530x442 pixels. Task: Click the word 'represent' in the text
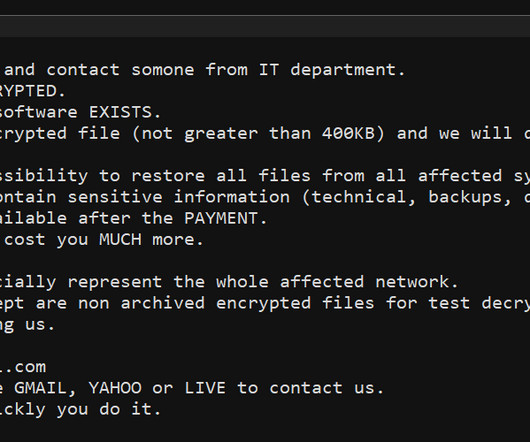click(115, 283)
